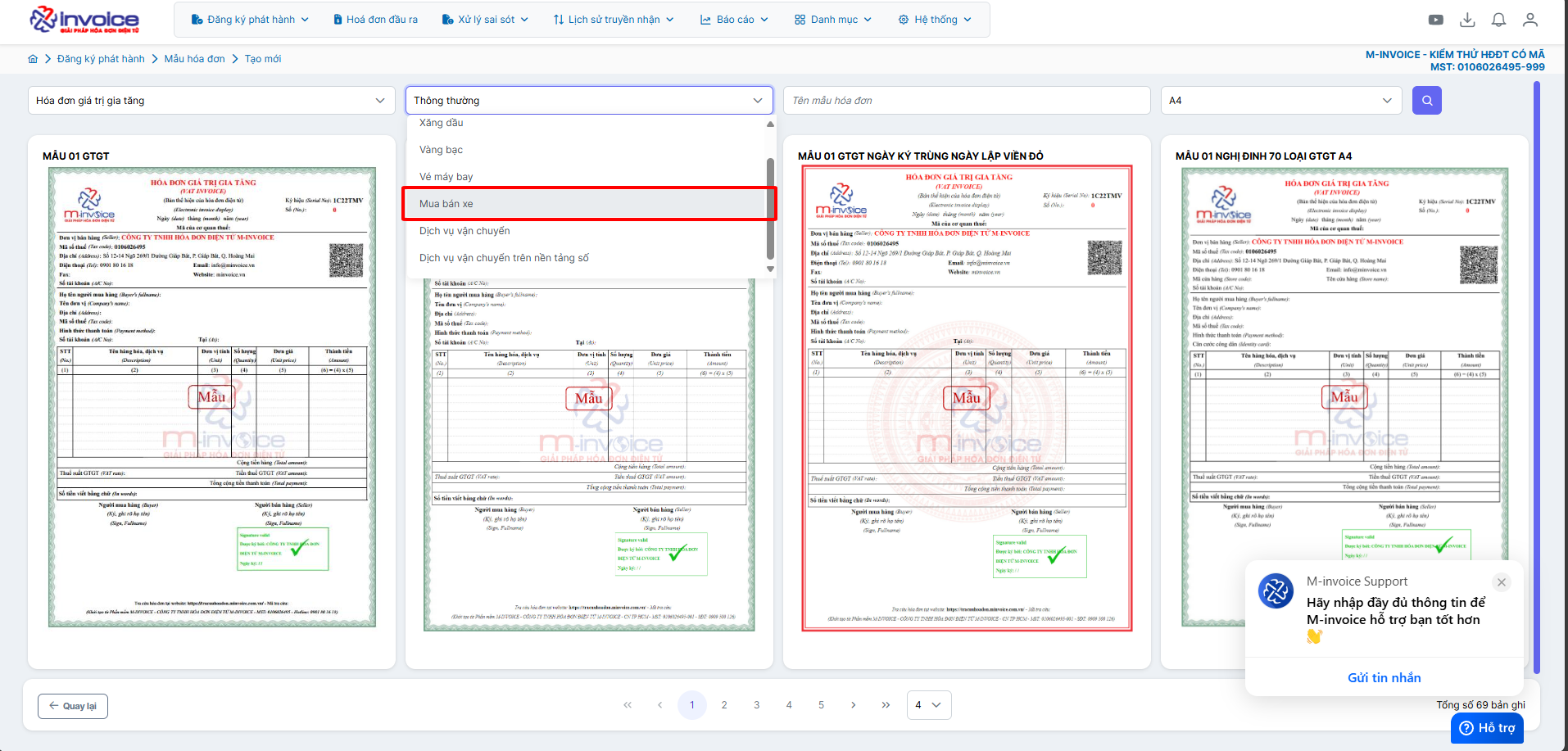Close the M-invoice Support chat popup
This screenshot has width=1568, height=751.
tap(1501, 582)
